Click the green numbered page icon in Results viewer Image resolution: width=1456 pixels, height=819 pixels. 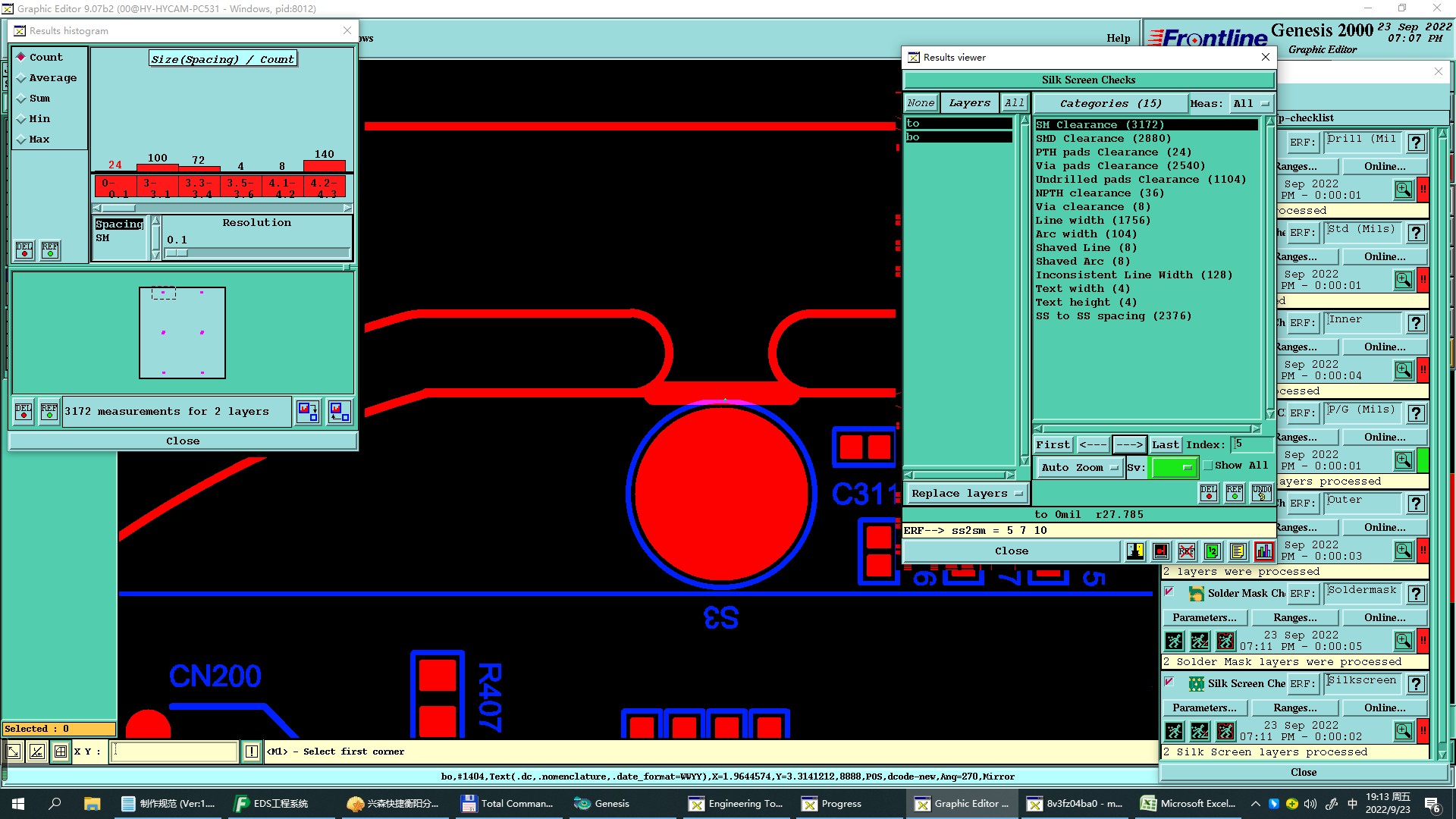point(1212,551)
